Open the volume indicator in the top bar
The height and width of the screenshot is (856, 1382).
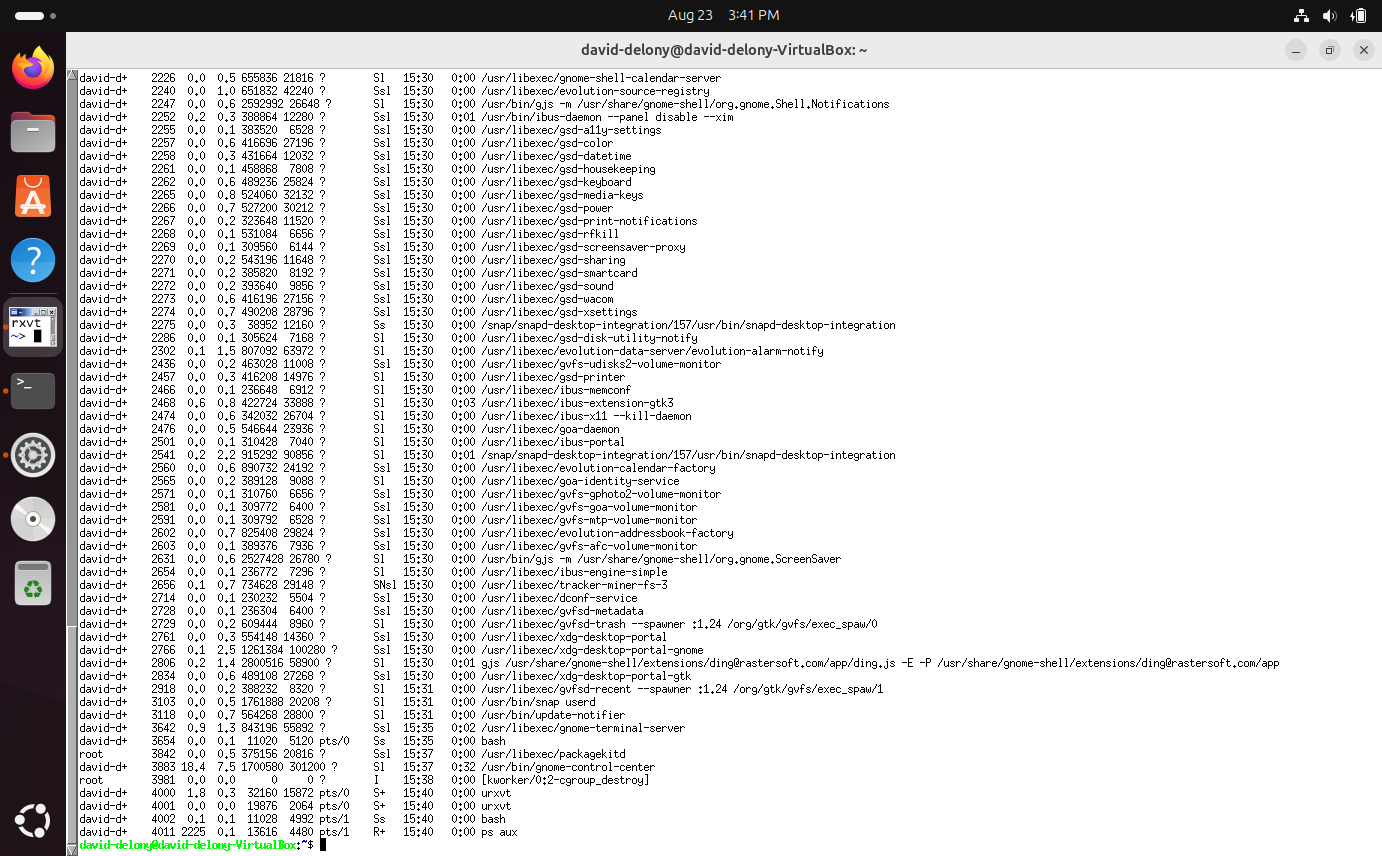click(x=1329, y=16)
